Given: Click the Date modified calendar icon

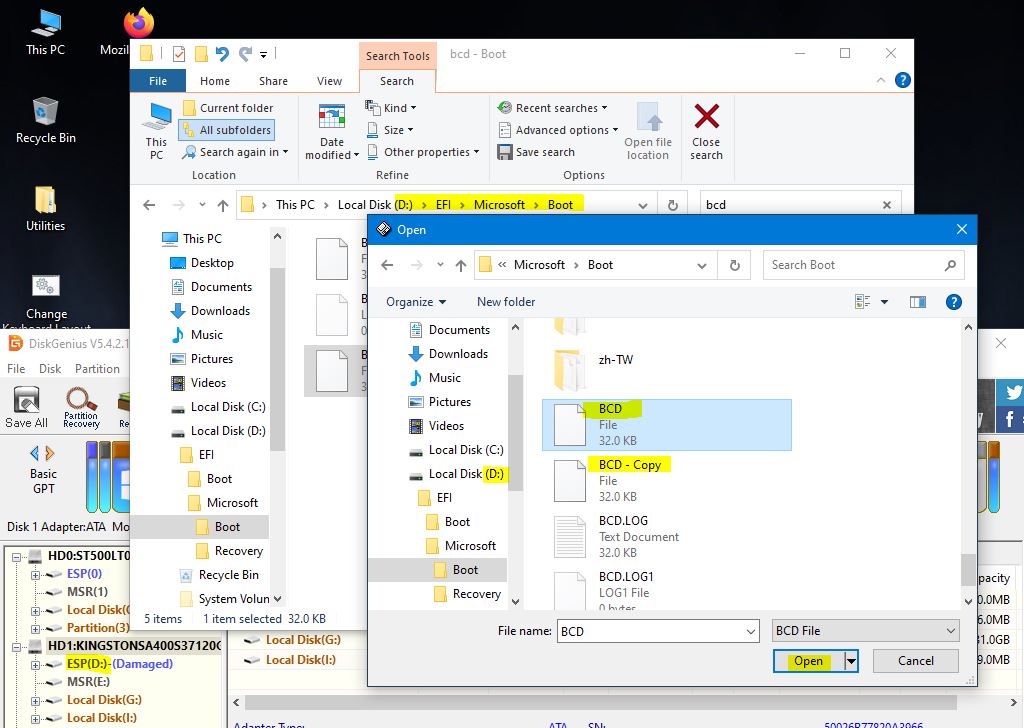Looking at the screenshot, I should click(331, 118).
